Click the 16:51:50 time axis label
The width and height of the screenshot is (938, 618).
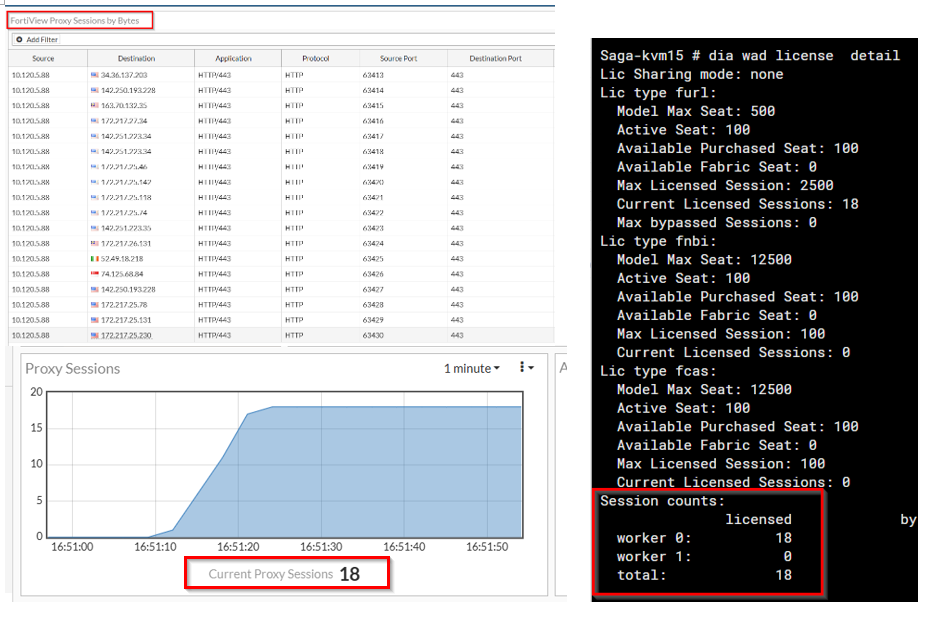(487, 547)
